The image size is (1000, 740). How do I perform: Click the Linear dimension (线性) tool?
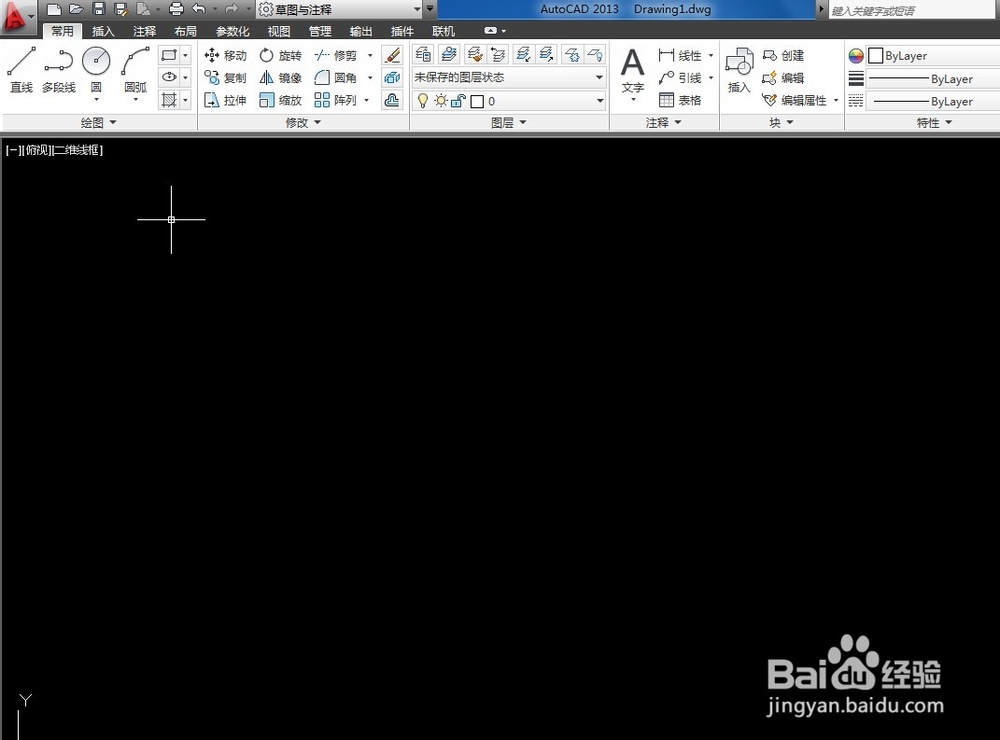click(x=680, y=56)
